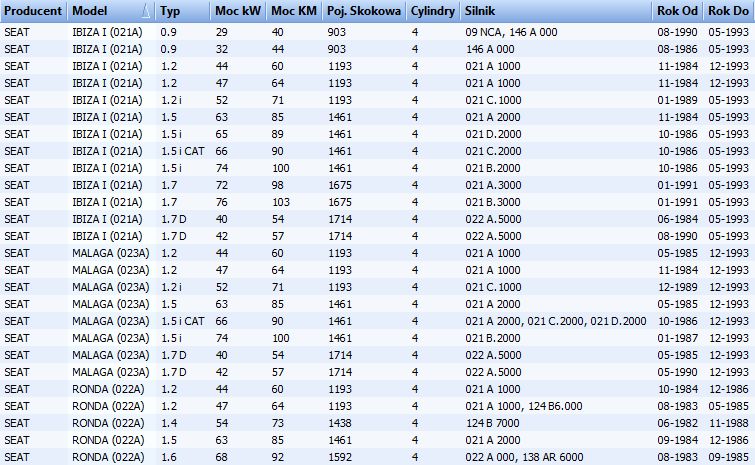Click the Rok Do value 11-1988
The height and width of the screenshot is (465, 755).
[x=729, y=423]
